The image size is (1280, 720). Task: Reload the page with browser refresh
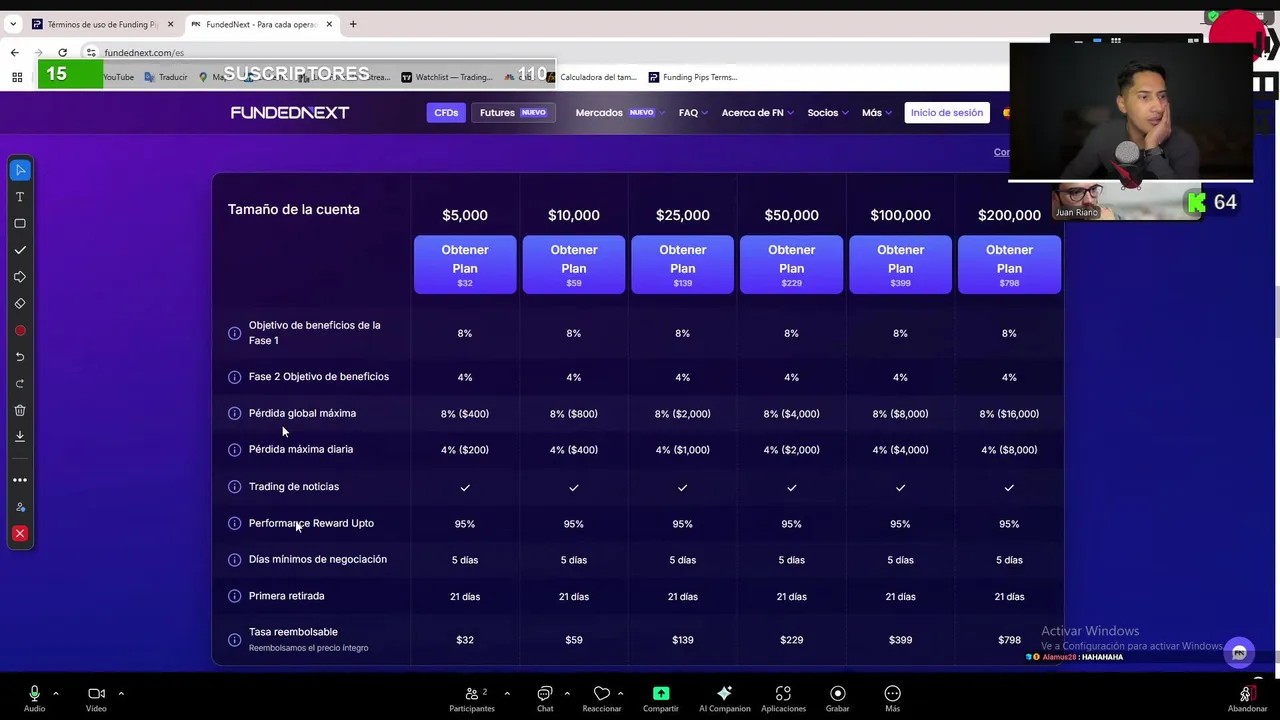[x=62, y=52]
